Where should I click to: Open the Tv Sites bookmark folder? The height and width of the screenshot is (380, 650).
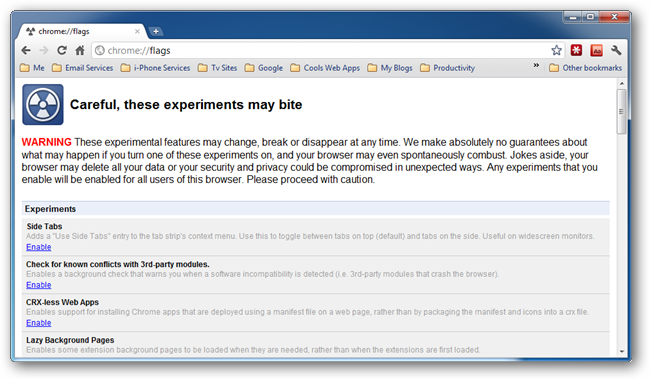[218, 68]
